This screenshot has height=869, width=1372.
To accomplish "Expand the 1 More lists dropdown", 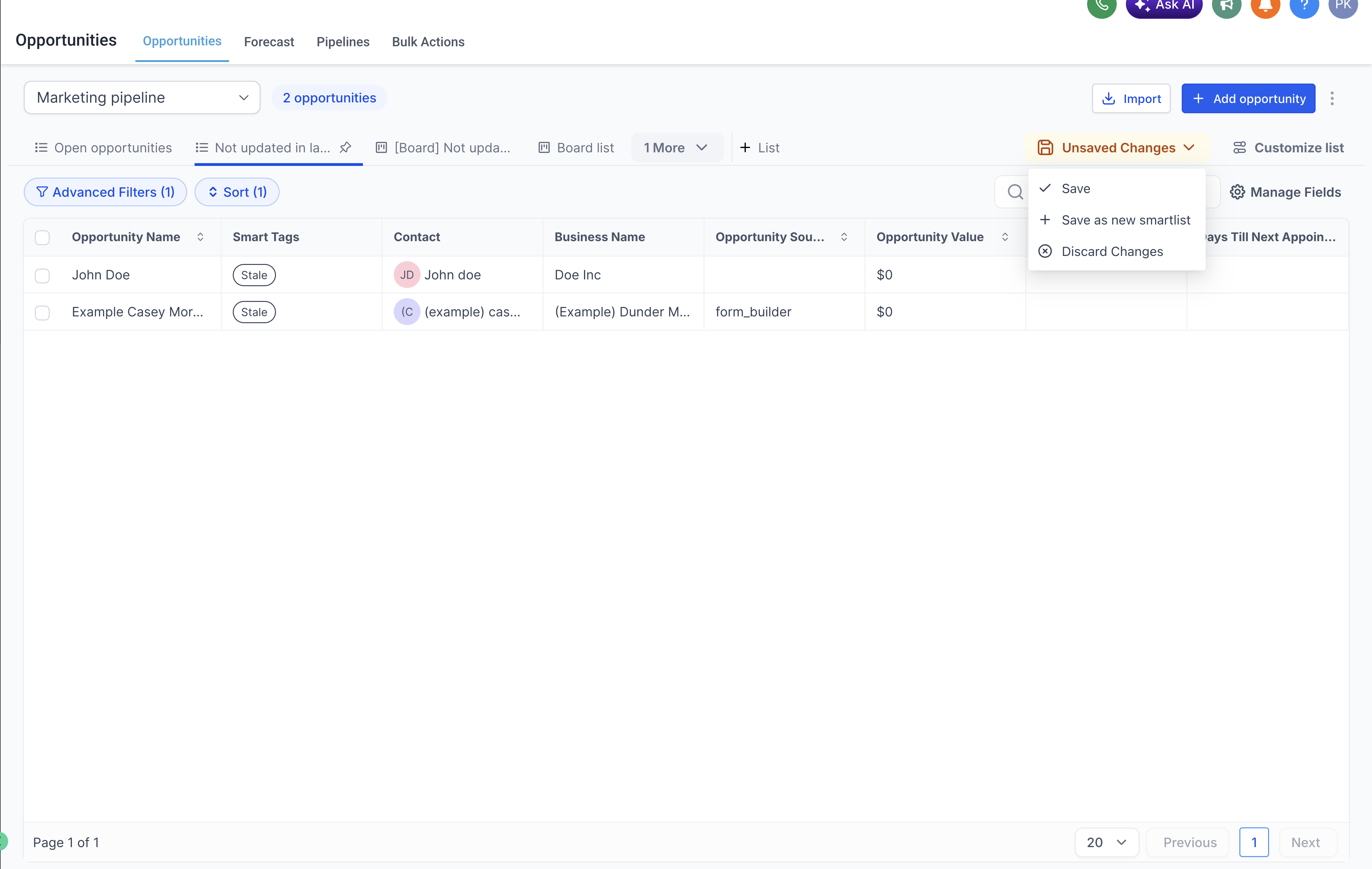I will pos(676,148).
